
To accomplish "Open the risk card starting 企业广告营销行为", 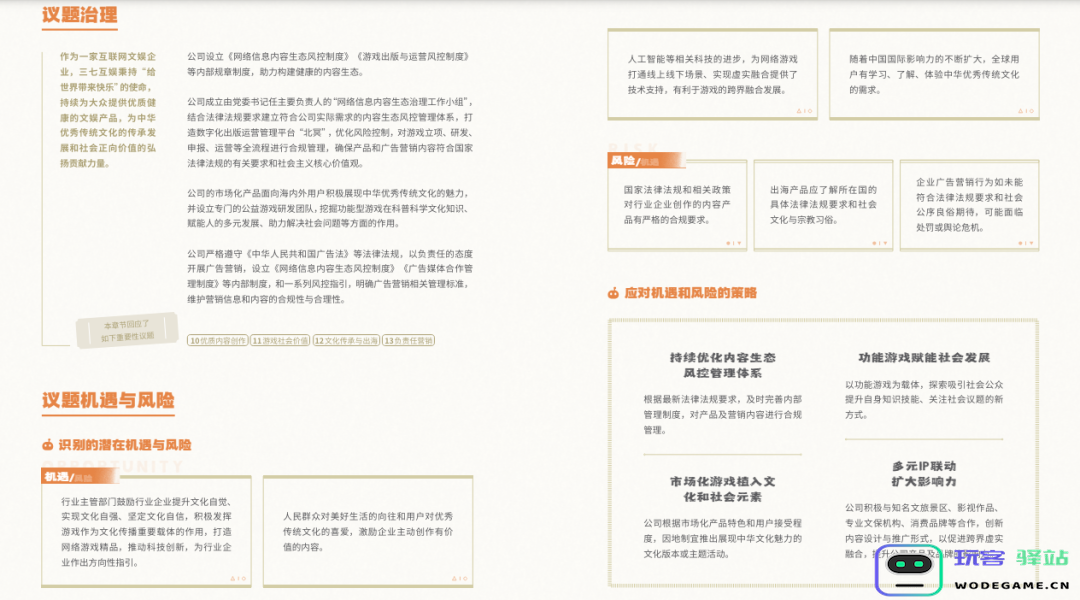I will (x=970, y=205).
